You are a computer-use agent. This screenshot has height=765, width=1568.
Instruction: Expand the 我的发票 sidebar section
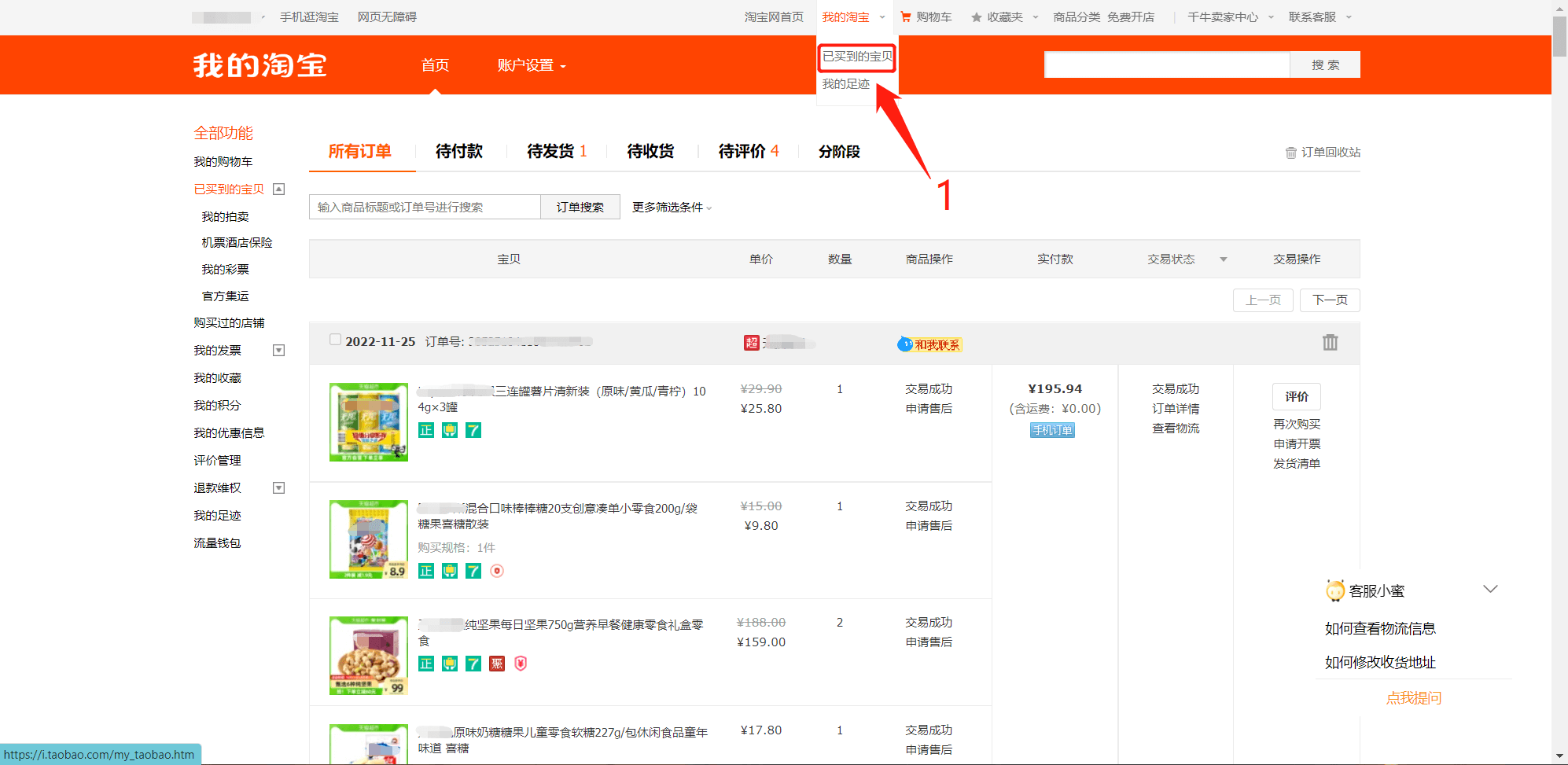coord(278,351)
